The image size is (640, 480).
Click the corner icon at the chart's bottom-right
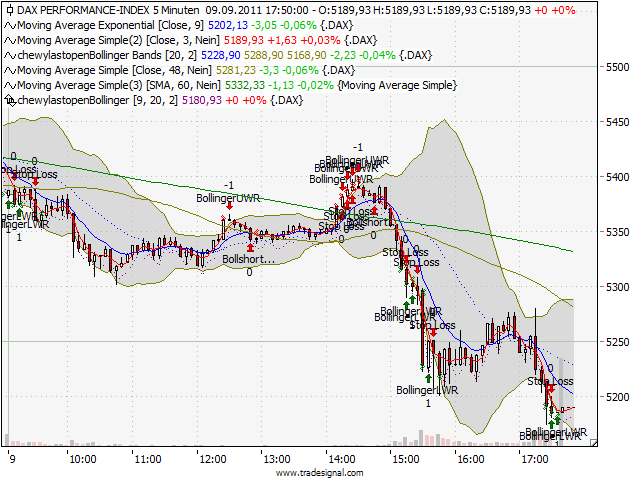coord(594,442)
